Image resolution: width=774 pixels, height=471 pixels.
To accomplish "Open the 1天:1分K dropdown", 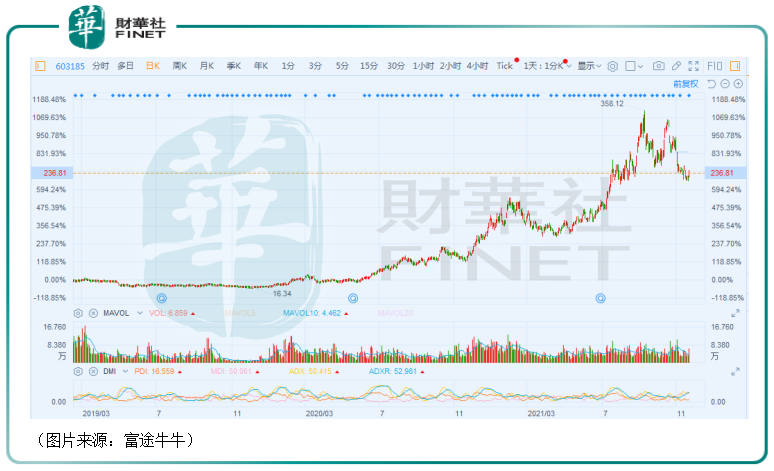I will [x=547, y=66].
